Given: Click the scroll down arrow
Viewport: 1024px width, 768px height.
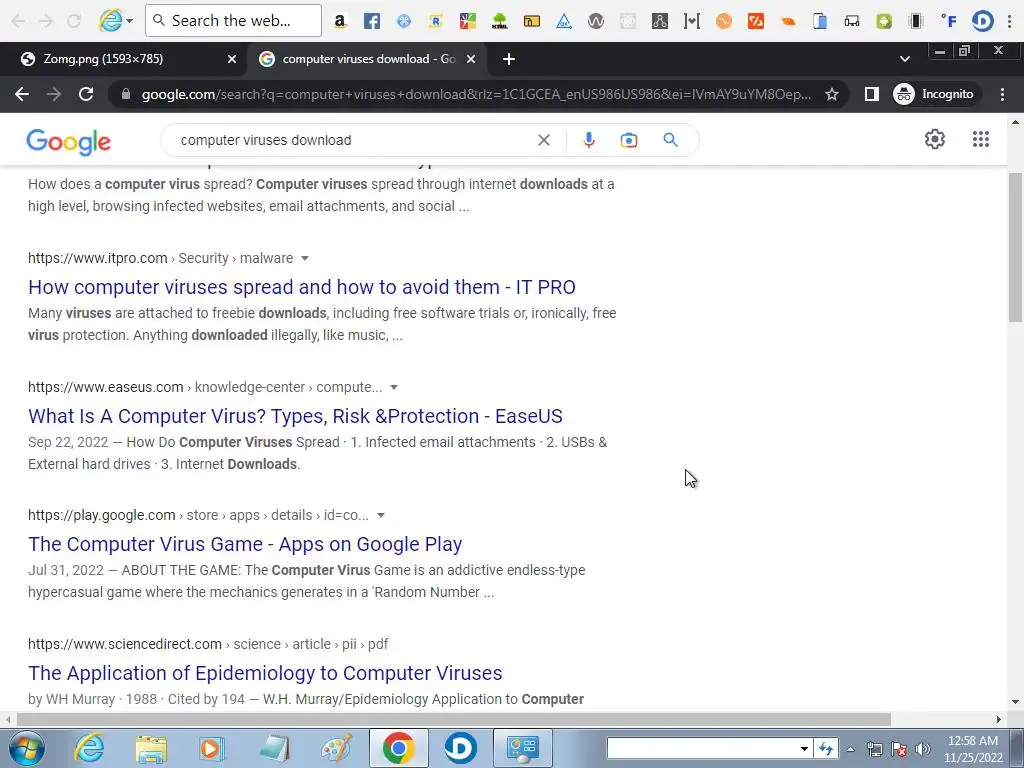Looking at the screenshot, I should pos(1015,702).
